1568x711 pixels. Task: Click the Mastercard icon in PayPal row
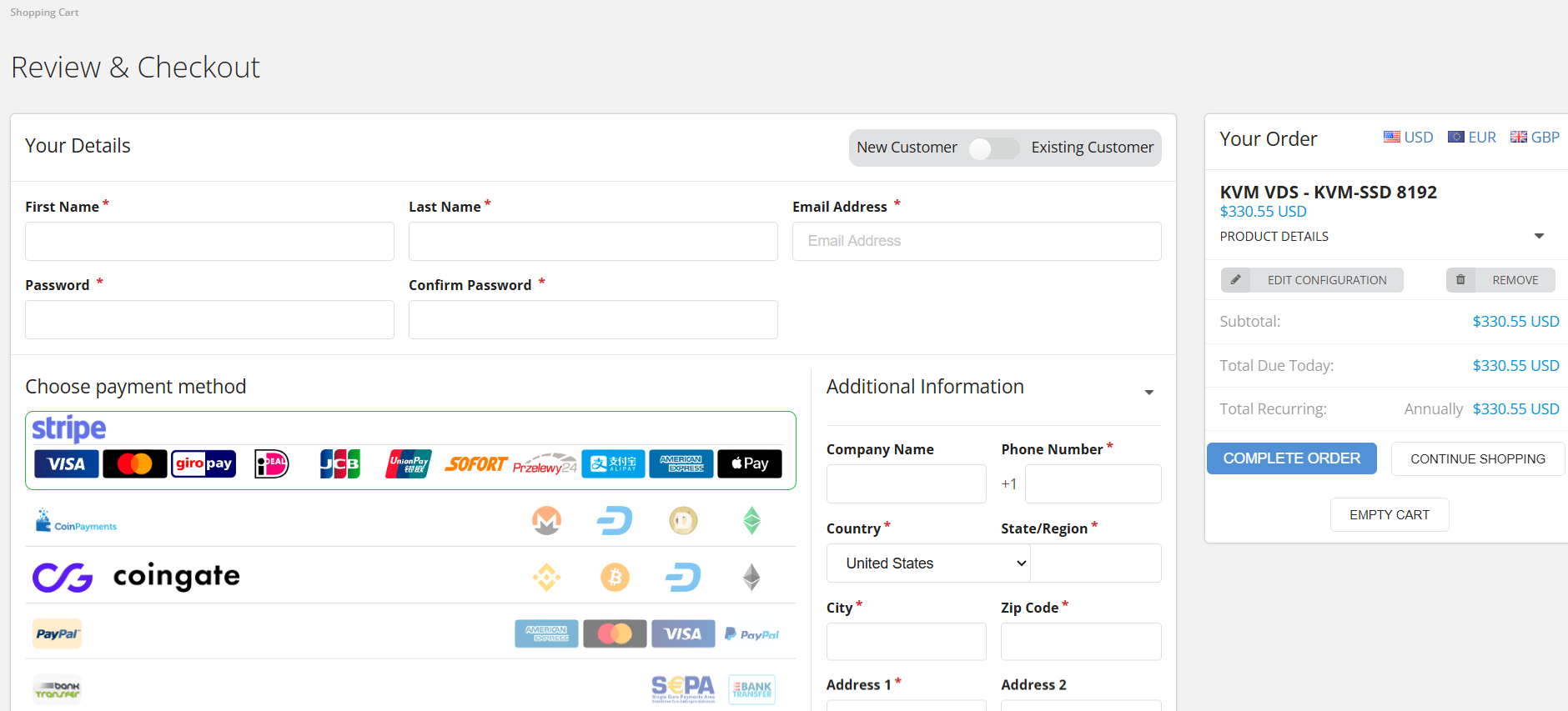[x=615, y=633]
